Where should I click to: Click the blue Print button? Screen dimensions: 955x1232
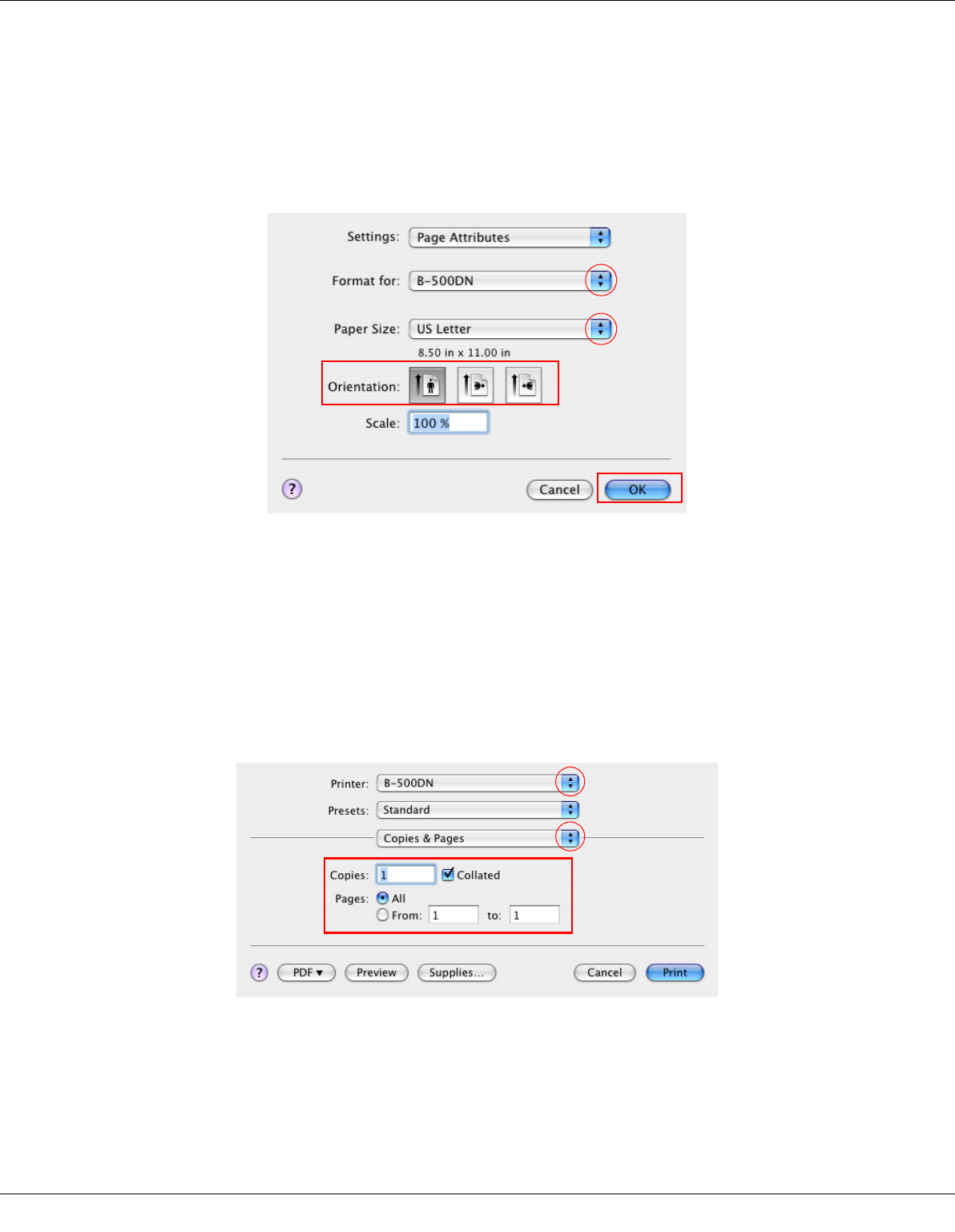point(675,972)
